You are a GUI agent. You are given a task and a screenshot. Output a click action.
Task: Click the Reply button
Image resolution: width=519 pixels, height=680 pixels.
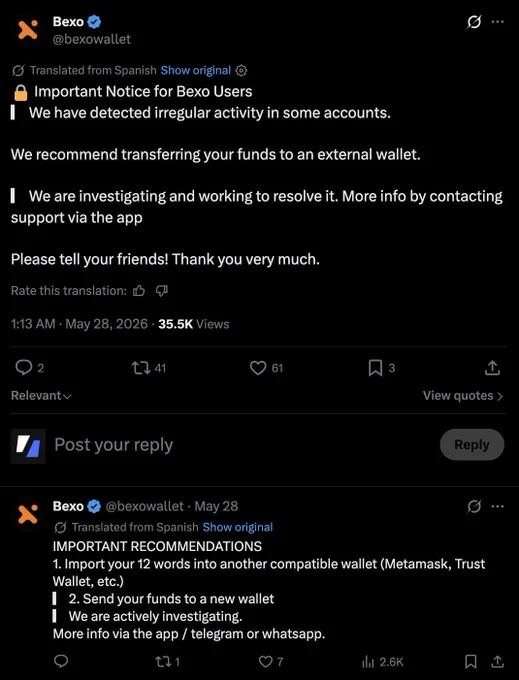(472, 445)
